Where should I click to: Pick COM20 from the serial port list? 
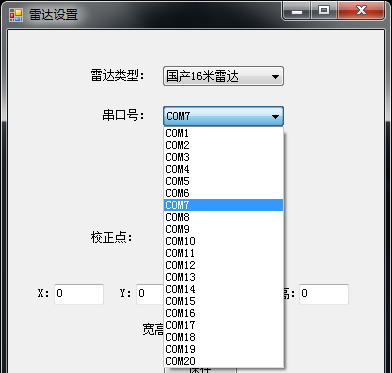click(223, 361)
